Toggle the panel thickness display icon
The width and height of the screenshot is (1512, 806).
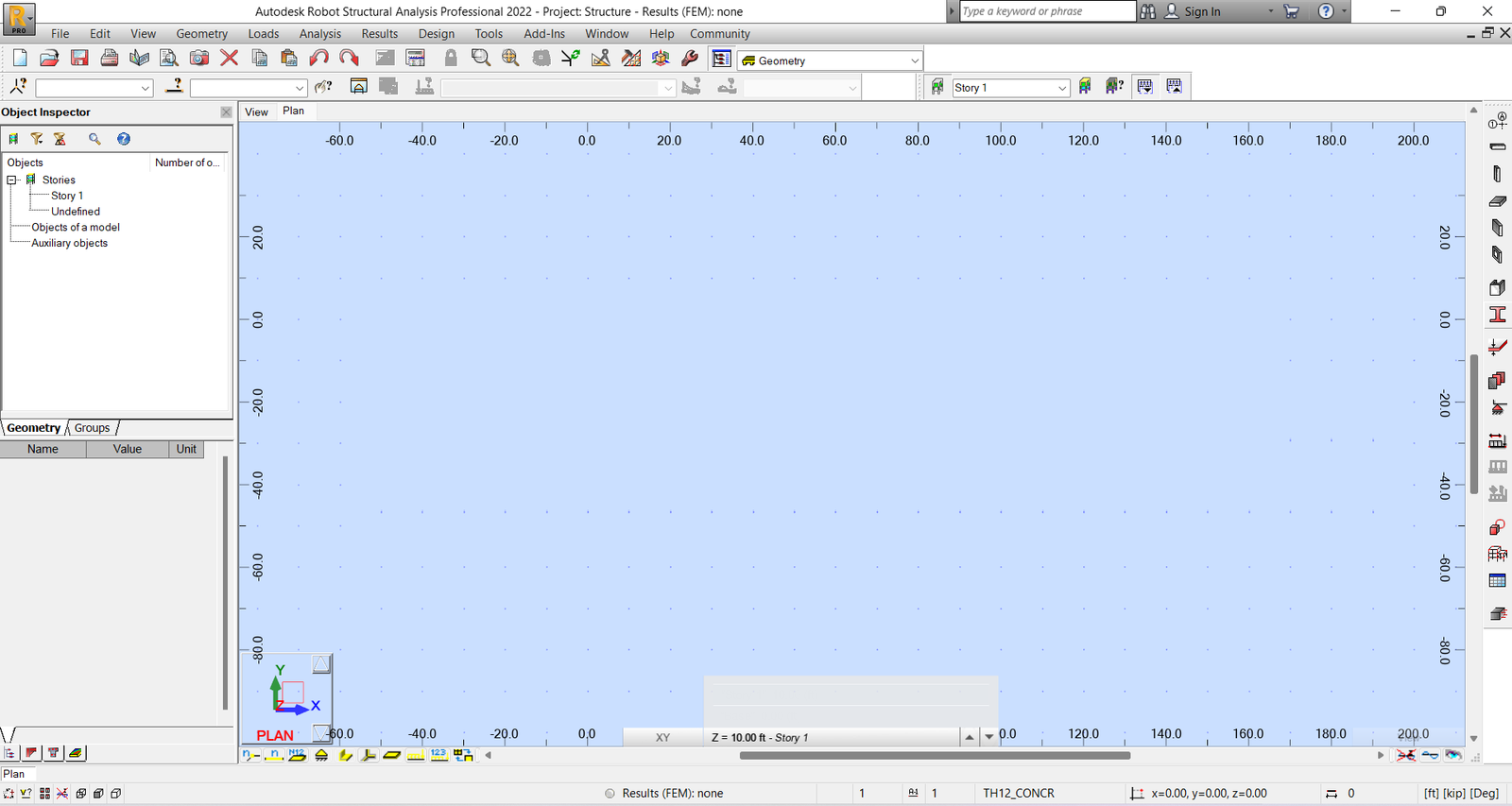click(392, 755)
